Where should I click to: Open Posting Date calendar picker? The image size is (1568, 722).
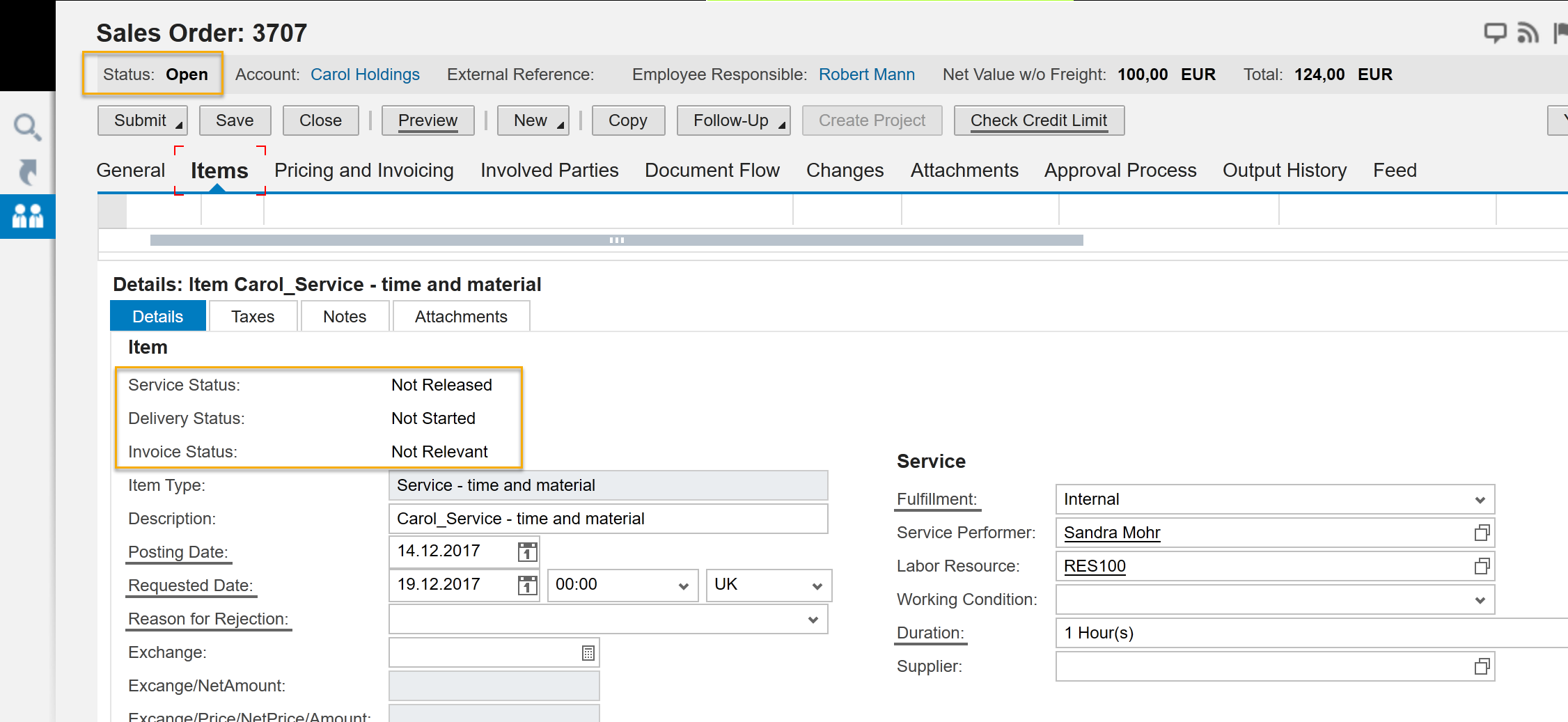point(527,551)
